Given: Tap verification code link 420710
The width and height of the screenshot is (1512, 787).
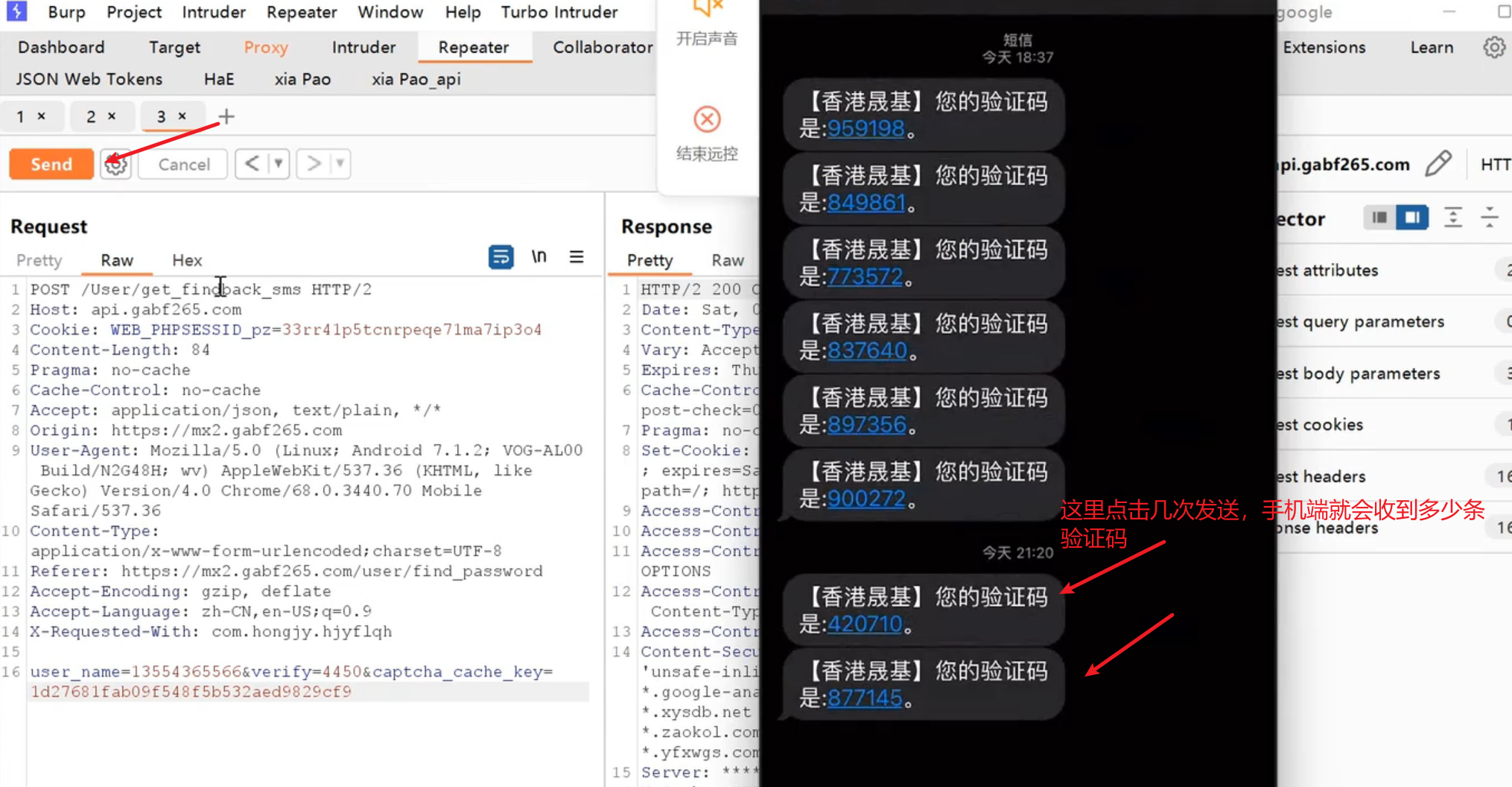Looking at the screenshot, I should click(x=864, y=624).
